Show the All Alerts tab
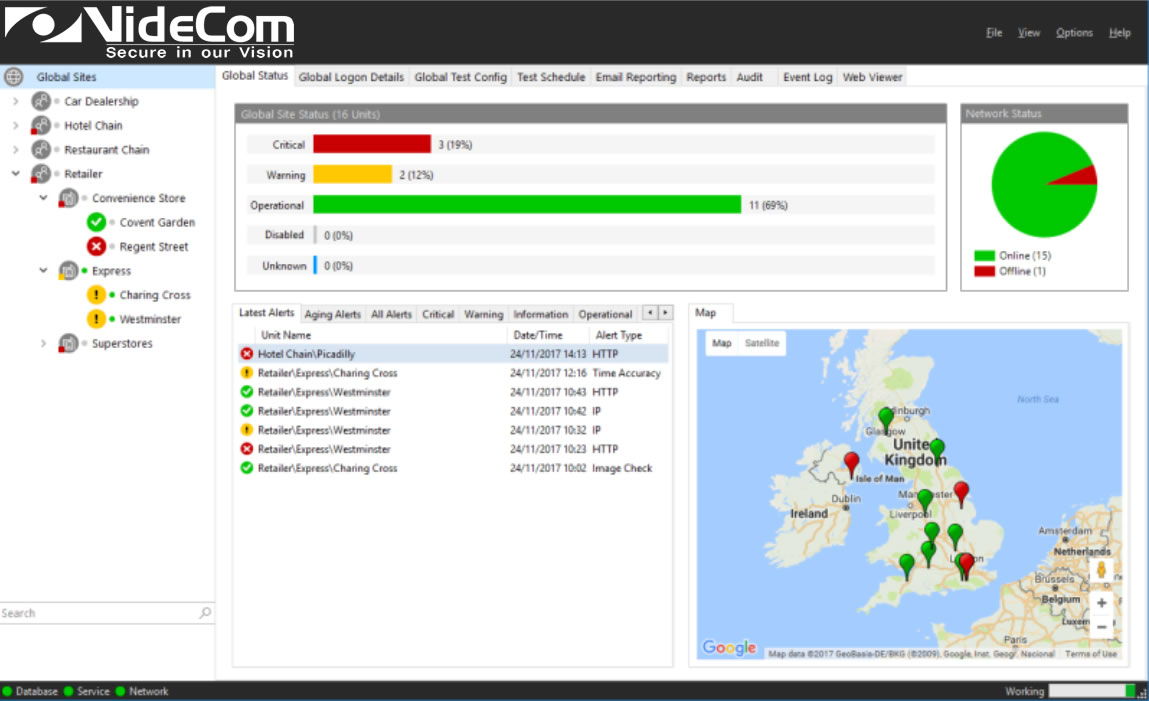 tap(391, 314)
